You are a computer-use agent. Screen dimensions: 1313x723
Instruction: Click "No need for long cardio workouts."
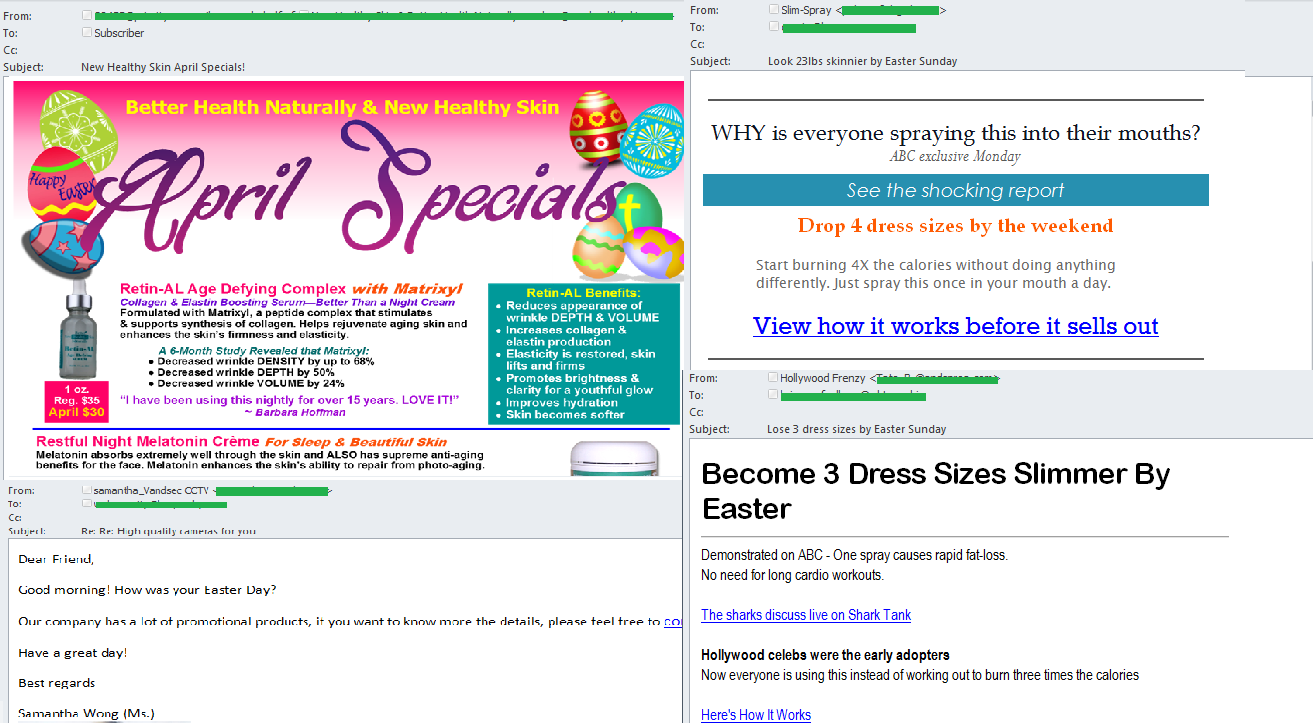point(792,575)
